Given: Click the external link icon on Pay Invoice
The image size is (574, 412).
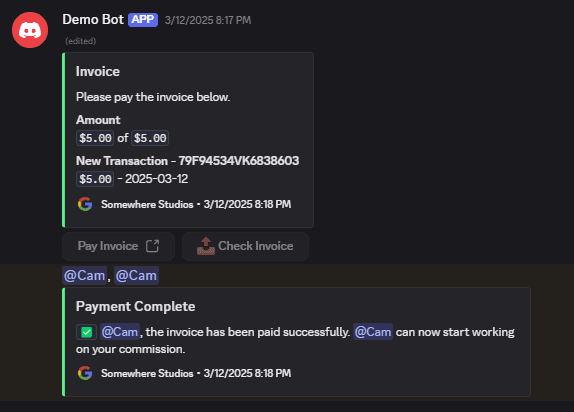Looking at the screenshot, I should 152,246.
